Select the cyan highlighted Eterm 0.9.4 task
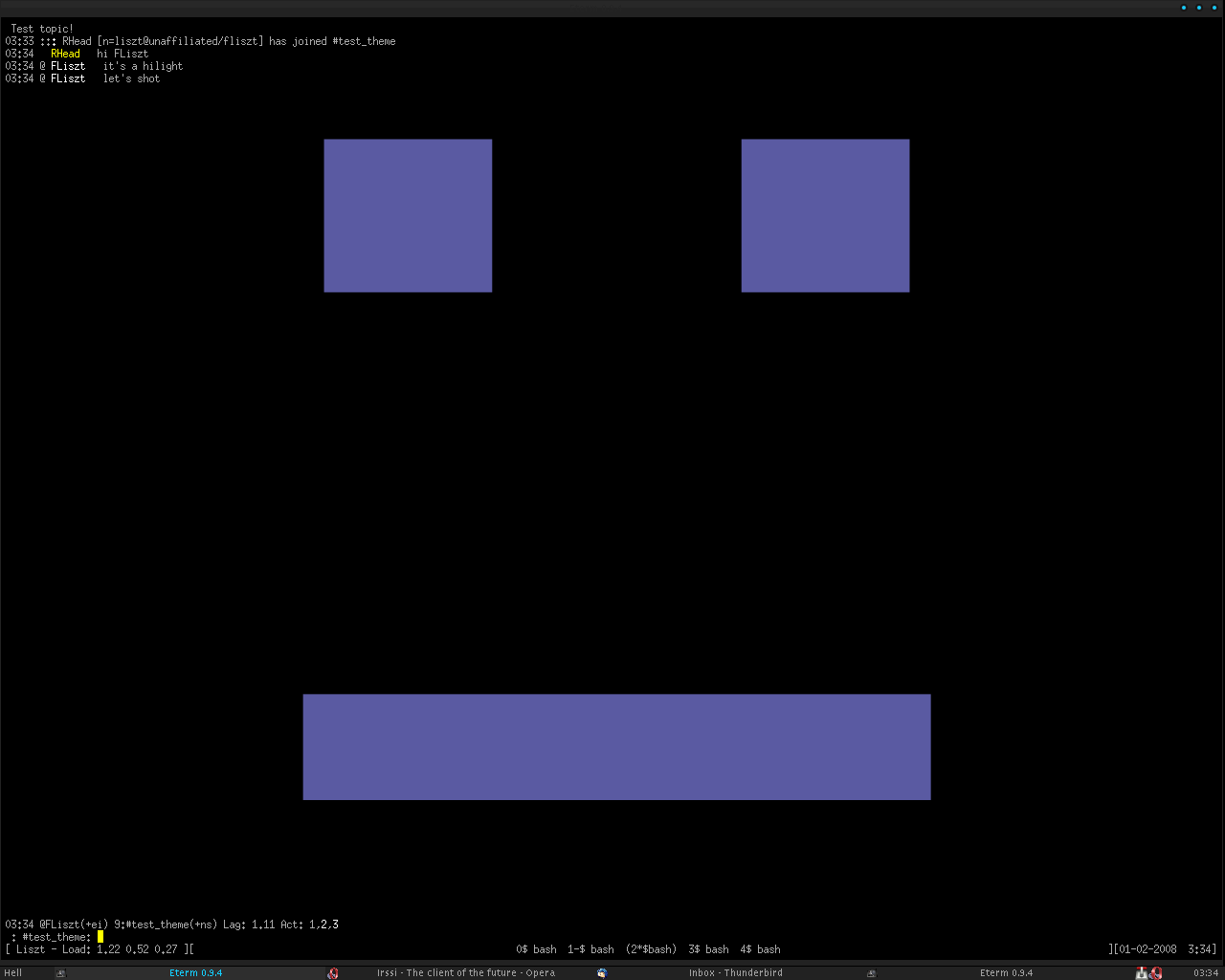 coord(195,973)
